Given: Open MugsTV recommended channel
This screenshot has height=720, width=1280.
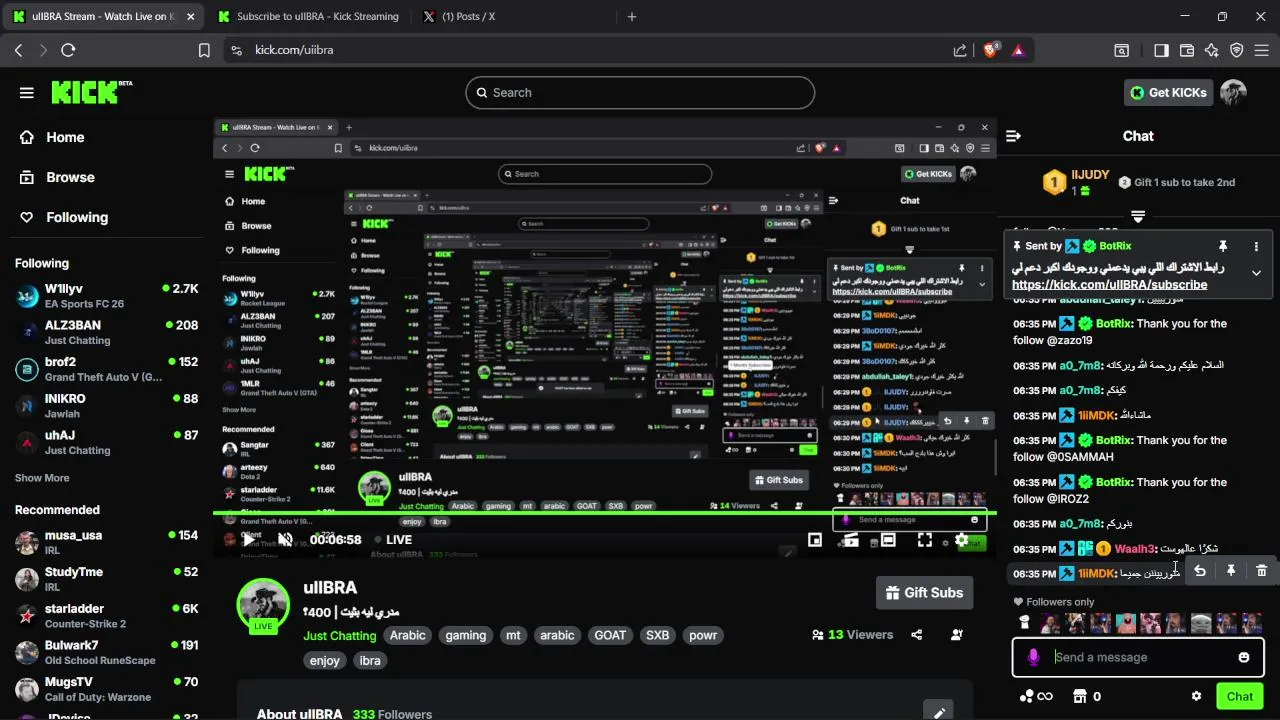Looking at the screenshot, I should tap(107, 689).
